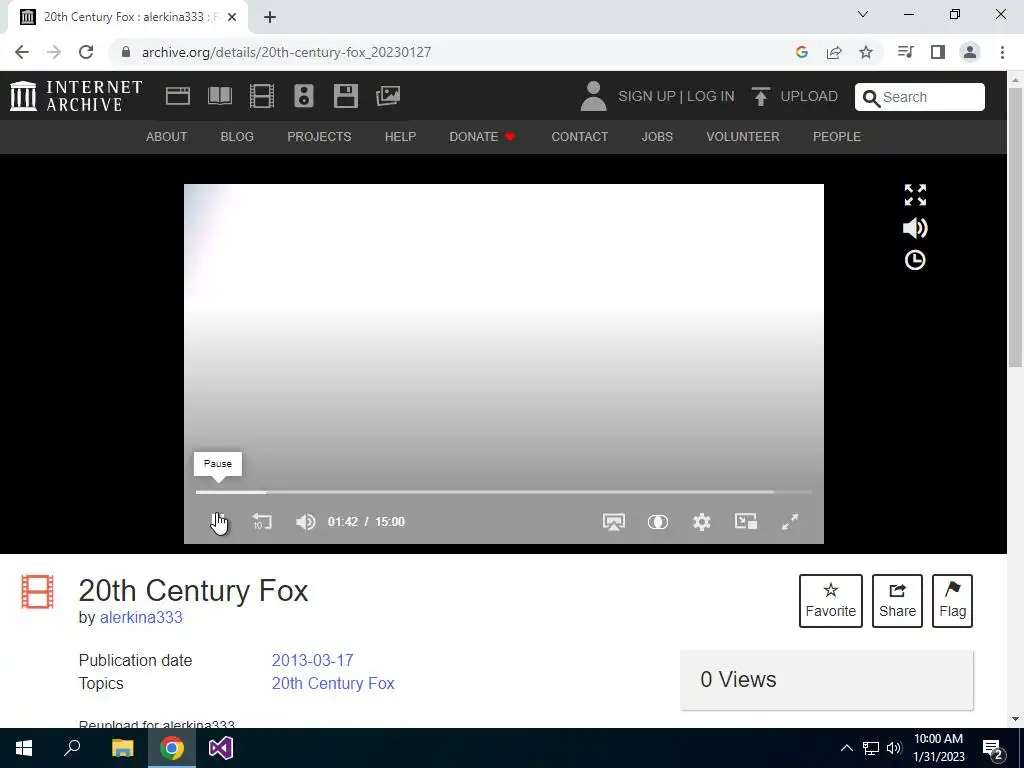Open the HELP menu item

[x=400, y=136]
